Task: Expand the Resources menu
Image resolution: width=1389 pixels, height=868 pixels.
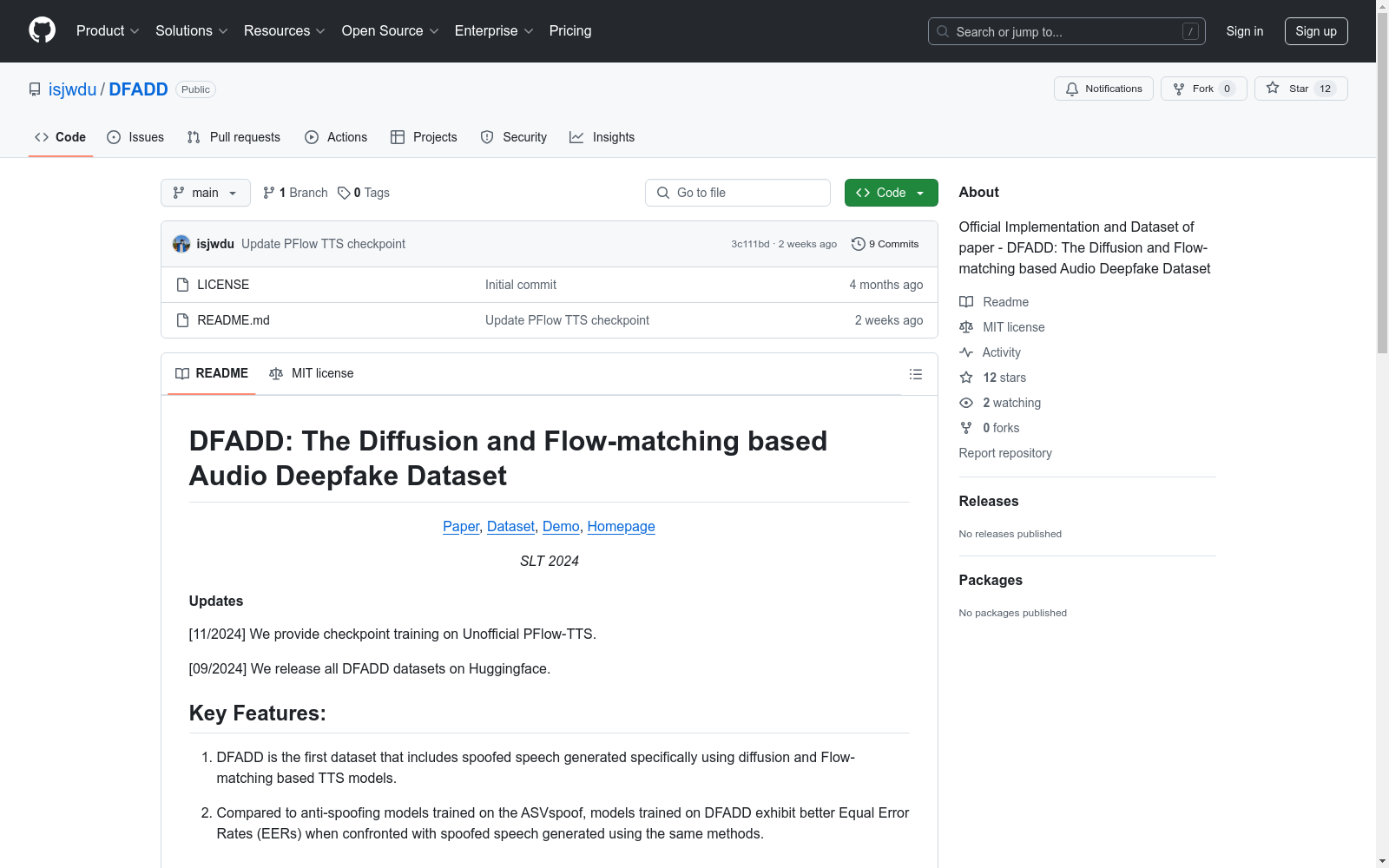Action: click(285, 30)
